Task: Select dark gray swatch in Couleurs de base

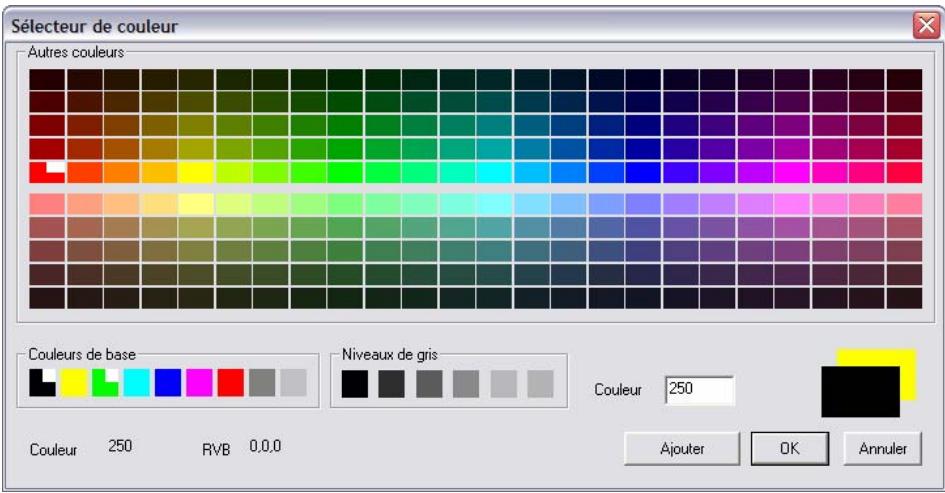Action: (262, 383)
